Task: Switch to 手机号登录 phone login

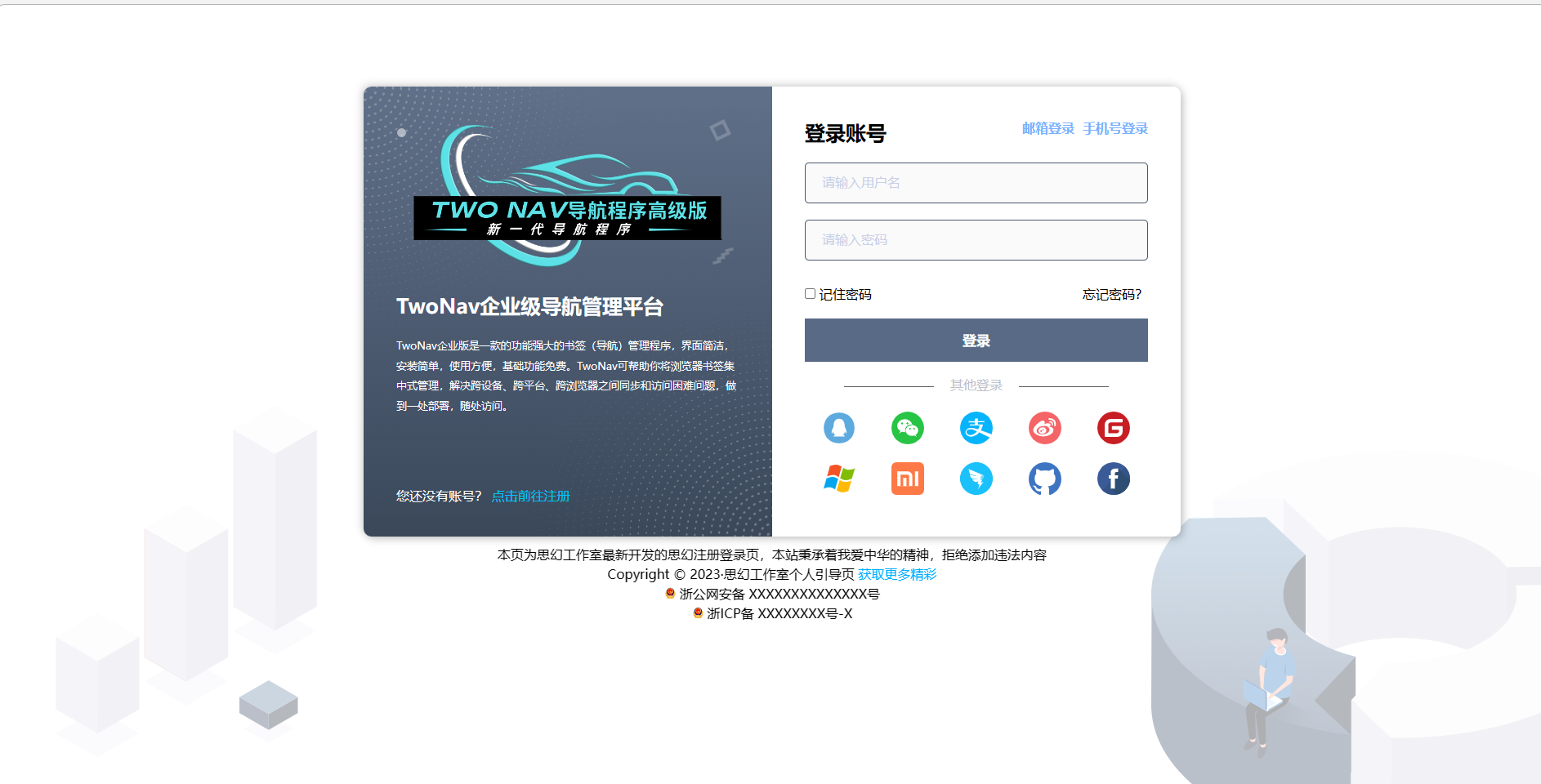Action: [x=1114, y=128]
